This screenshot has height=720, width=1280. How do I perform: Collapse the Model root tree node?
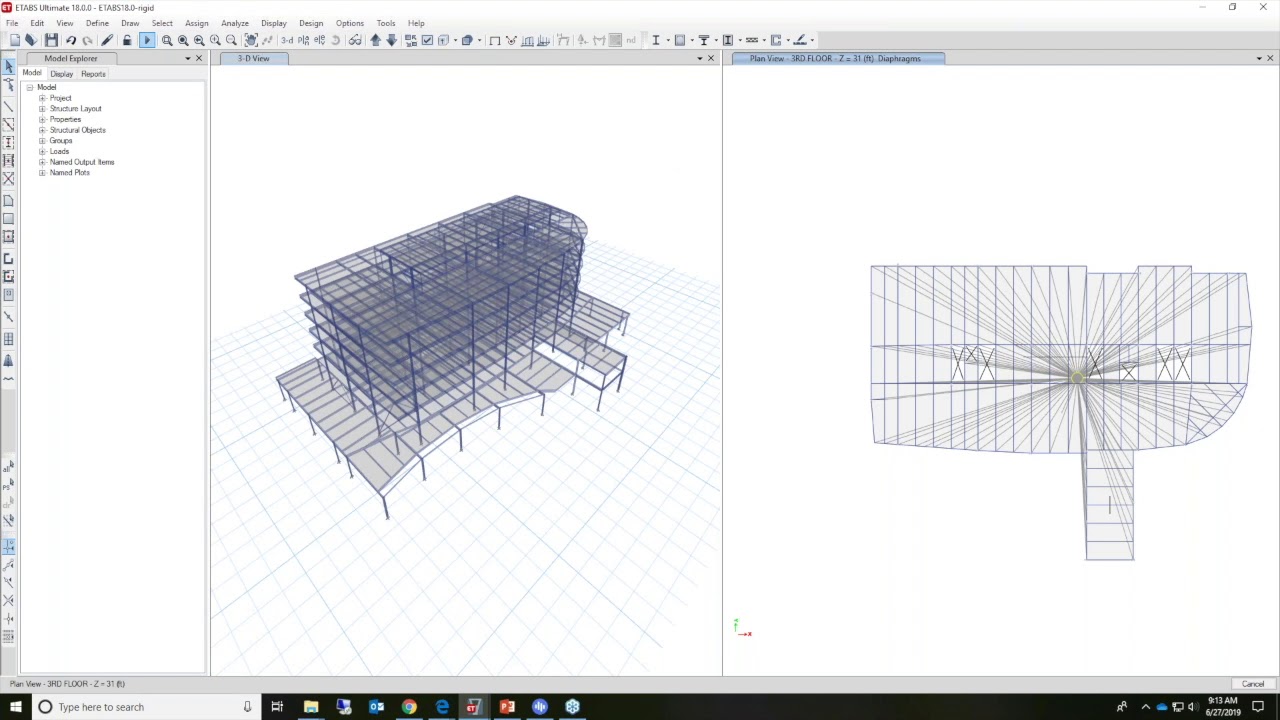point(30,88)
